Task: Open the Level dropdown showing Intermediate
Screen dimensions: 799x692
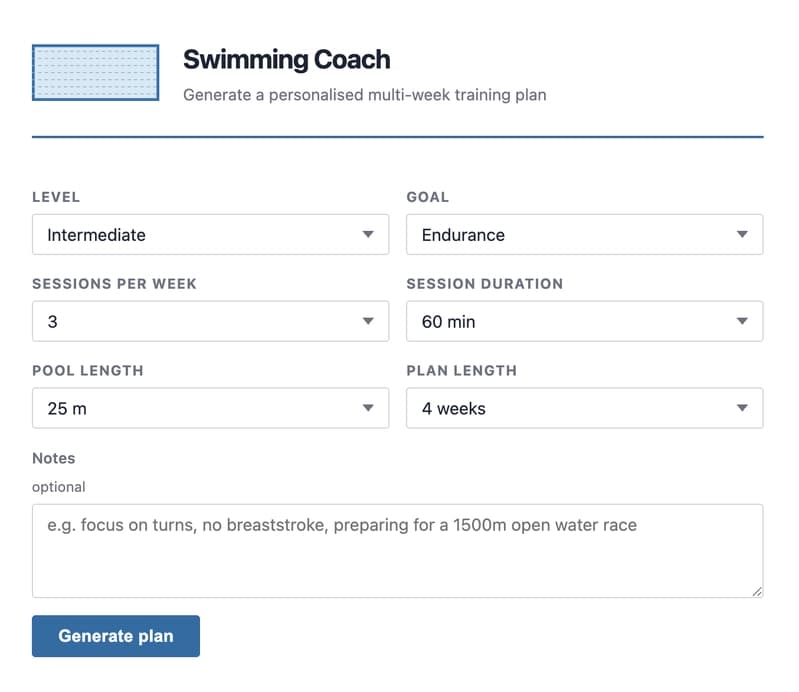Action: (210, 234)
